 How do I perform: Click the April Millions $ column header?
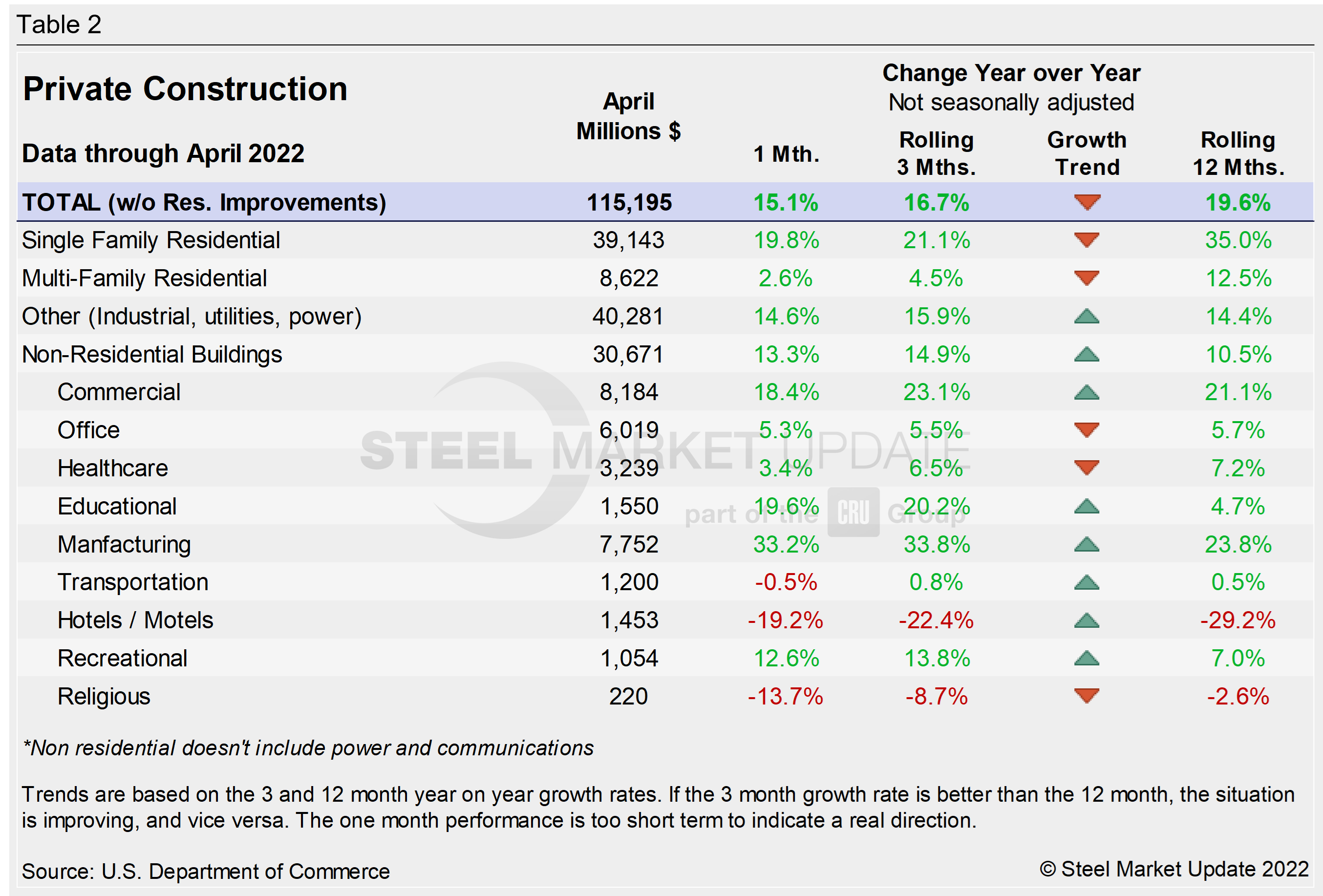click(628, 116)
